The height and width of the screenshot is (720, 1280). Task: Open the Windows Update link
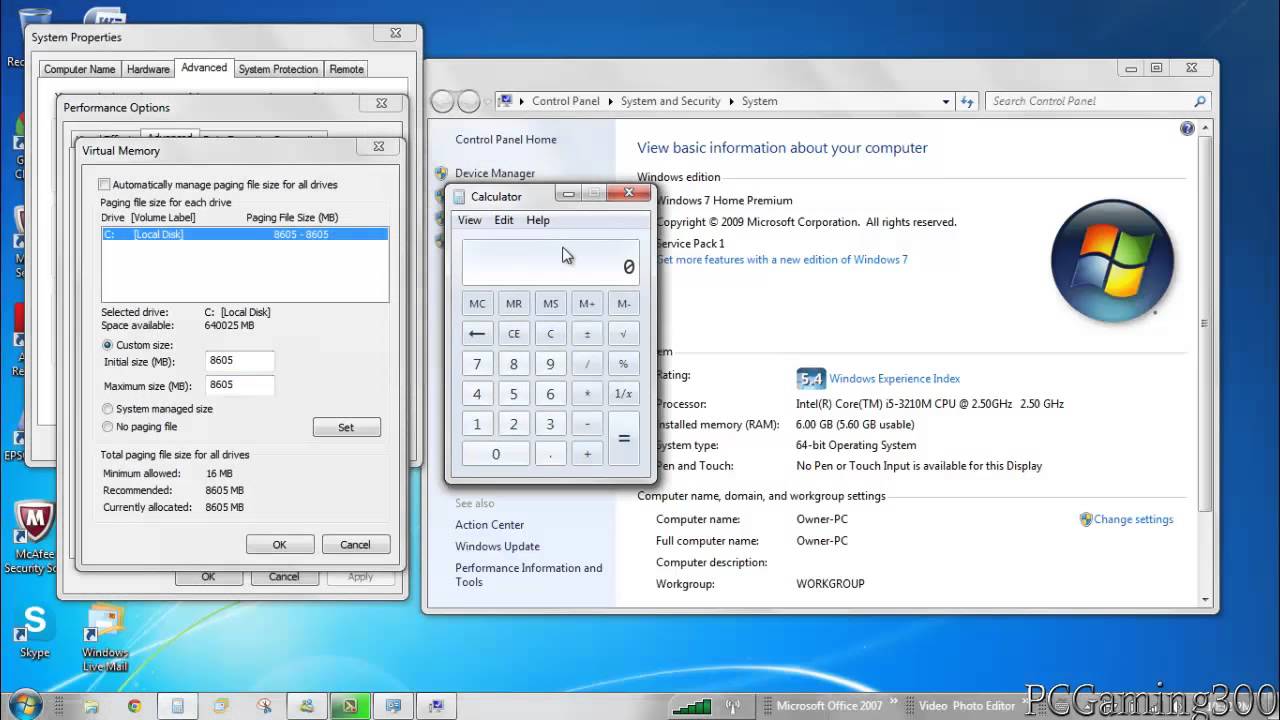[497, 547]
